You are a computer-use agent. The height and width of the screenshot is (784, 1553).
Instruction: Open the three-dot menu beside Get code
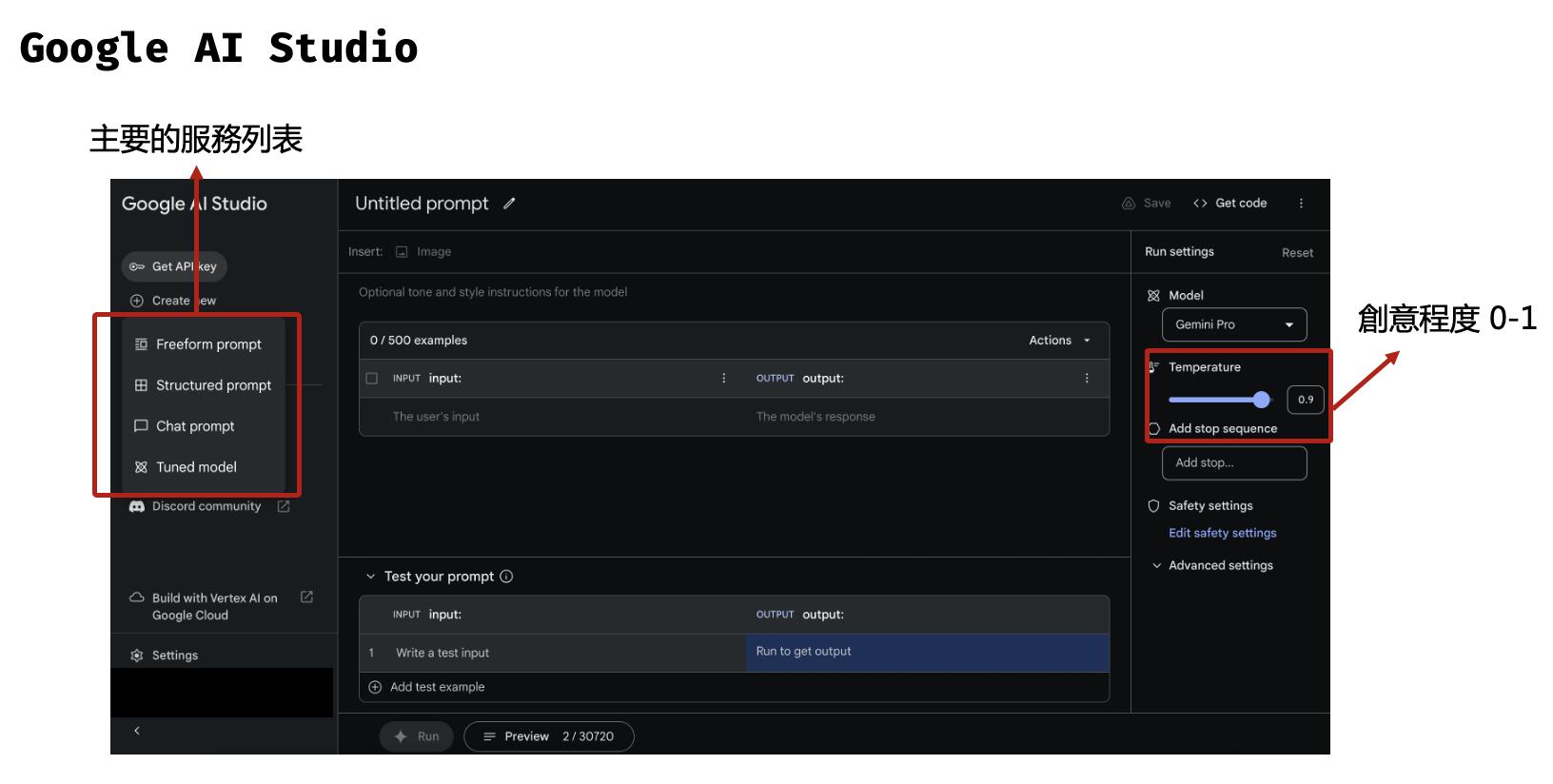click(1301, 204)
